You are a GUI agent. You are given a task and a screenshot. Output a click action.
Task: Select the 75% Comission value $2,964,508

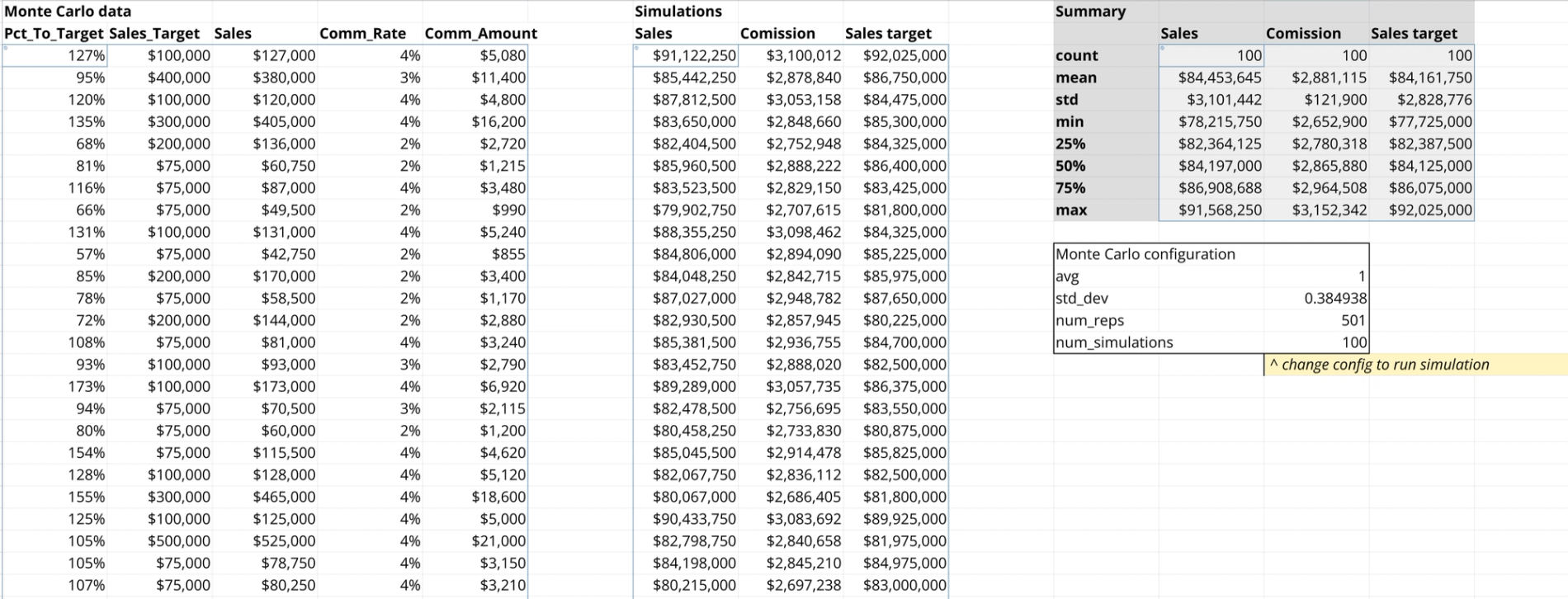point(1316,187)
